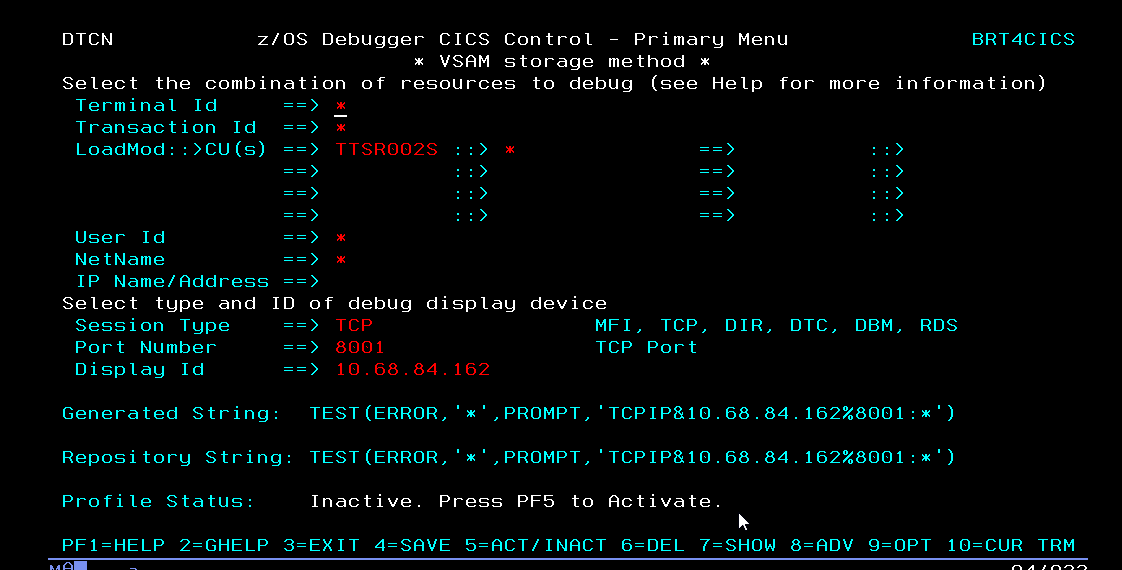Click the User Id input field

coord(341,237)
